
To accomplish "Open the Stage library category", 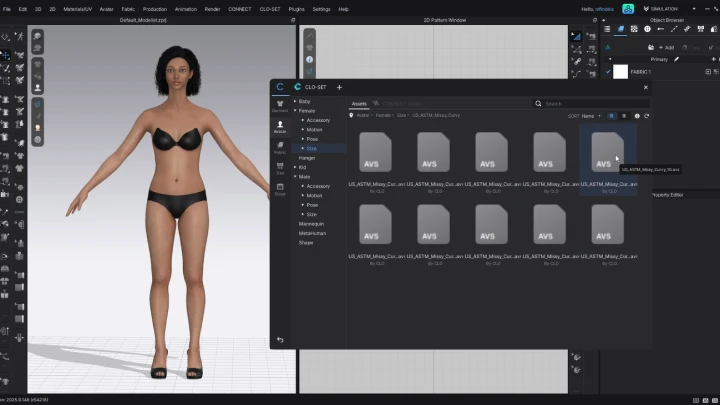I will click(280, 189).
